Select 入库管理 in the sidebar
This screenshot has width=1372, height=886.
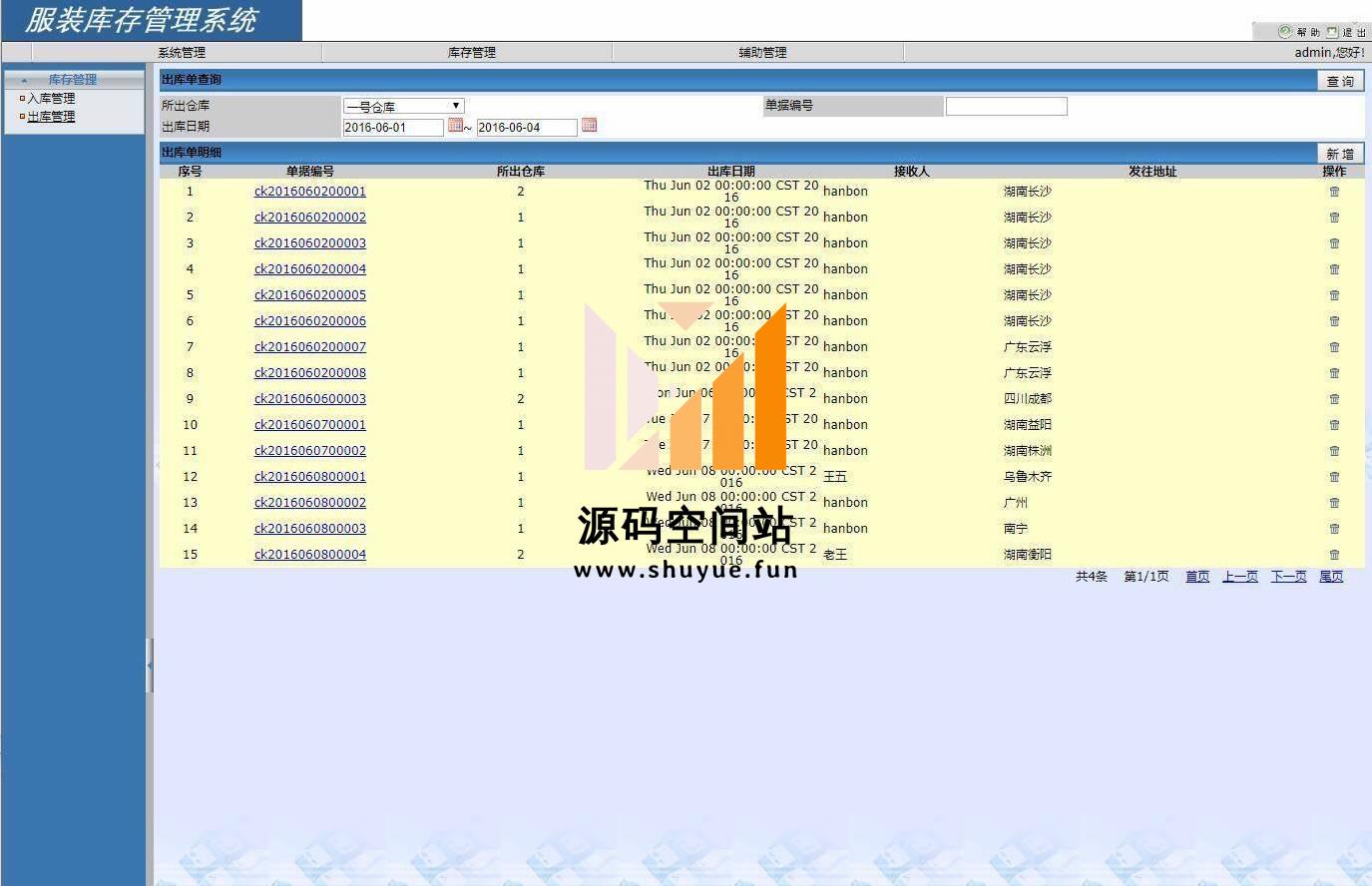point(51,99)
